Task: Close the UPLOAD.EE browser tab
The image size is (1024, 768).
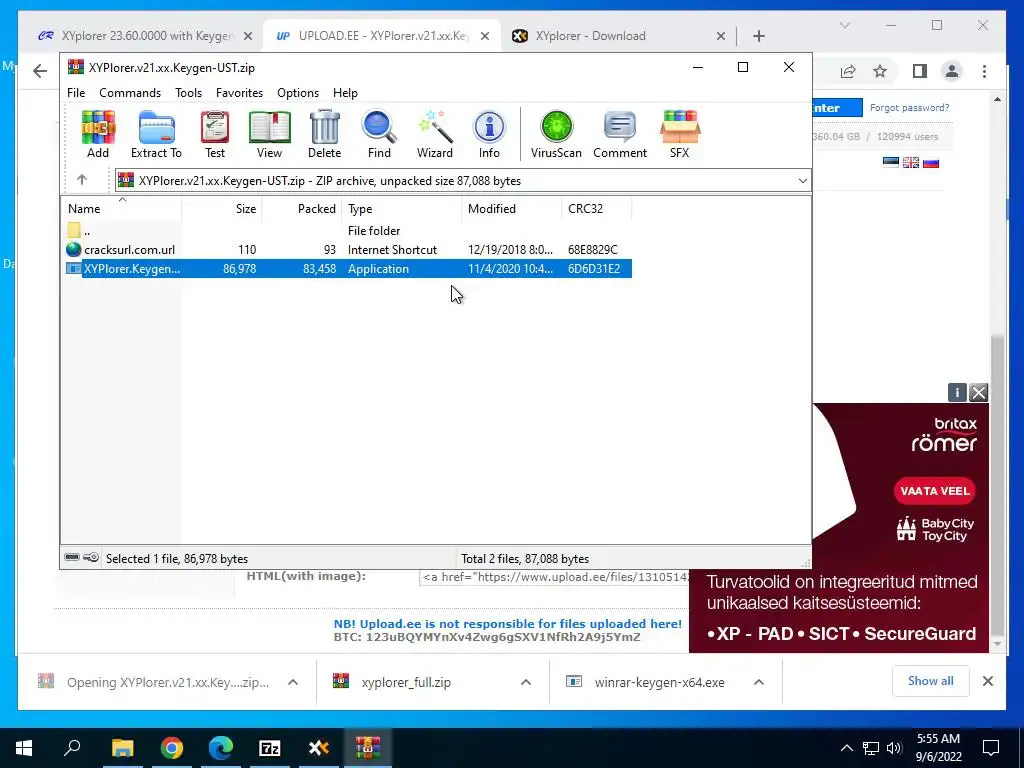Action: point(485,36)
